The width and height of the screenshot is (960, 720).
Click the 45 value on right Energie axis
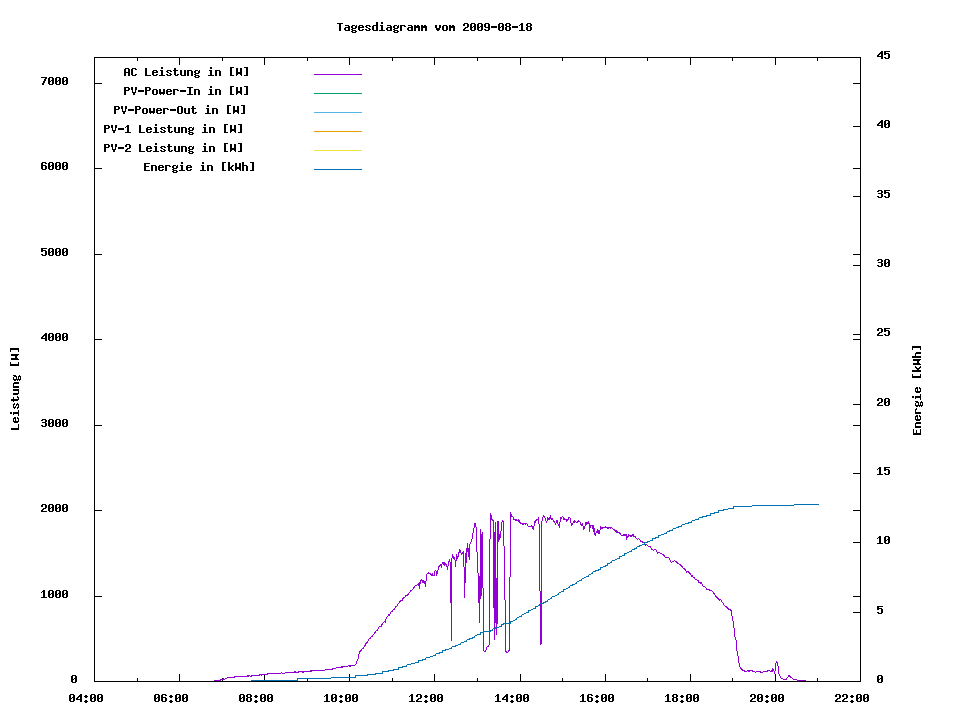883,56
